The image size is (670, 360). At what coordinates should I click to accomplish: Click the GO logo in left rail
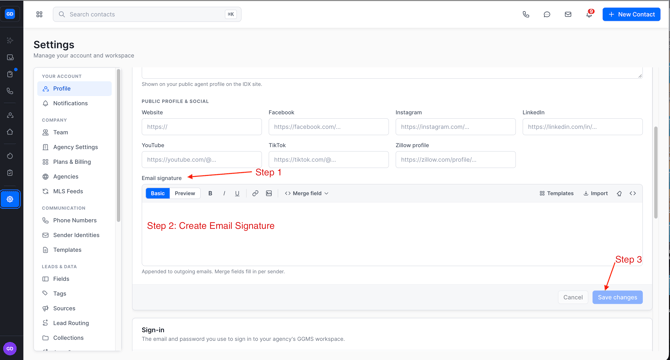tap(10, 14)
